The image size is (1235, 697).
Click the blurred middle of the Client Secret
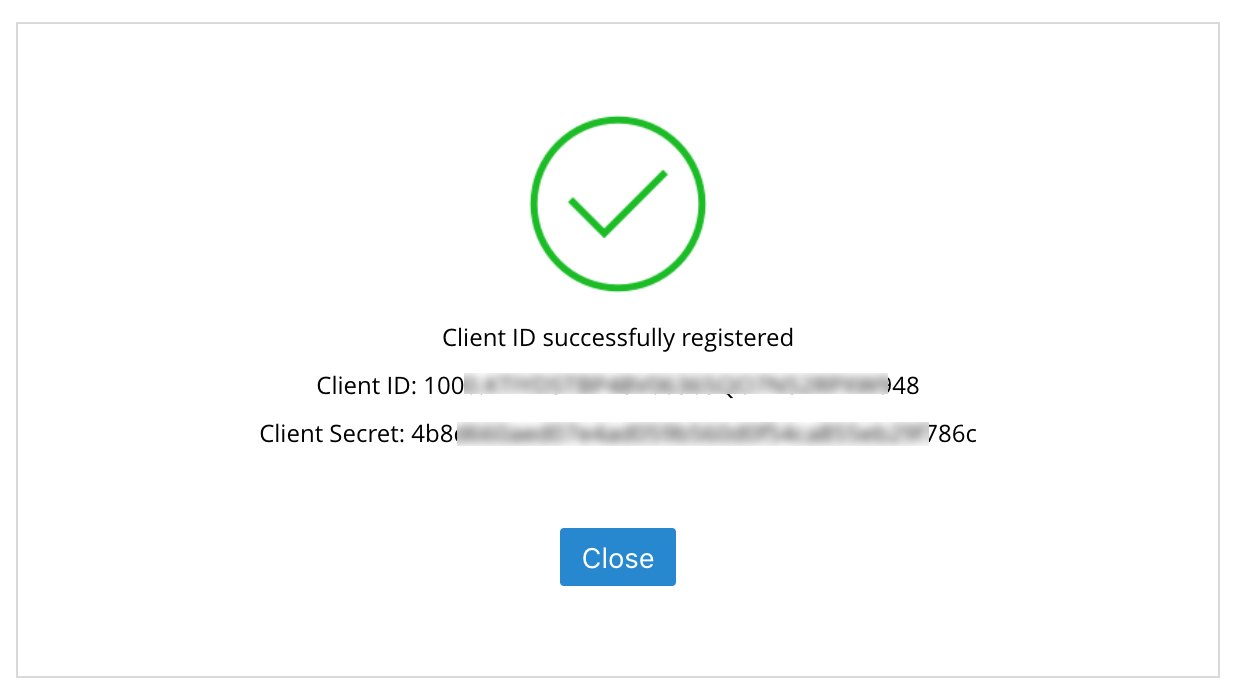(690, 434)
